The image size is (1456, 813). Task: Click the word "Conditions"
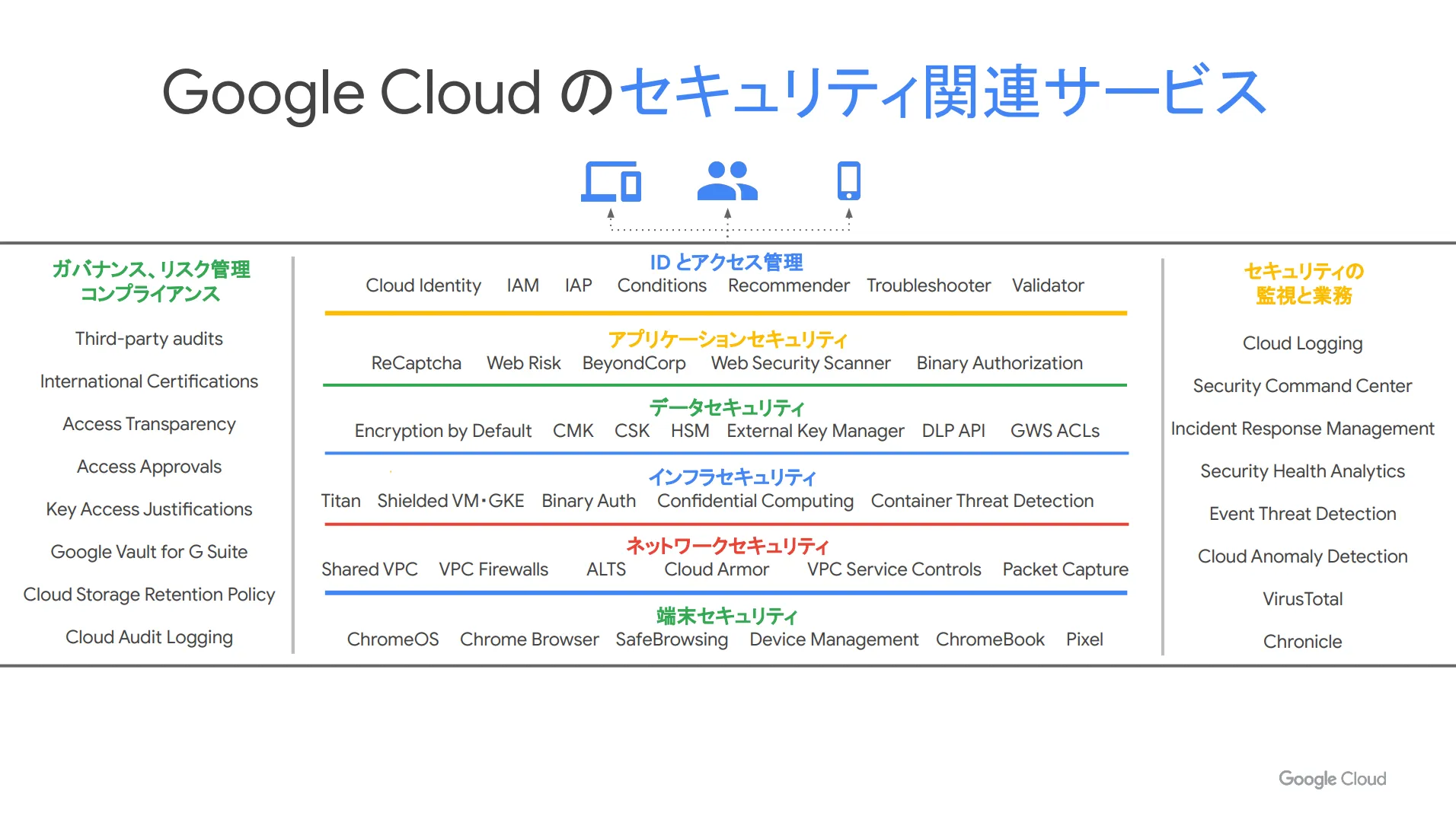tap(662, 285)
